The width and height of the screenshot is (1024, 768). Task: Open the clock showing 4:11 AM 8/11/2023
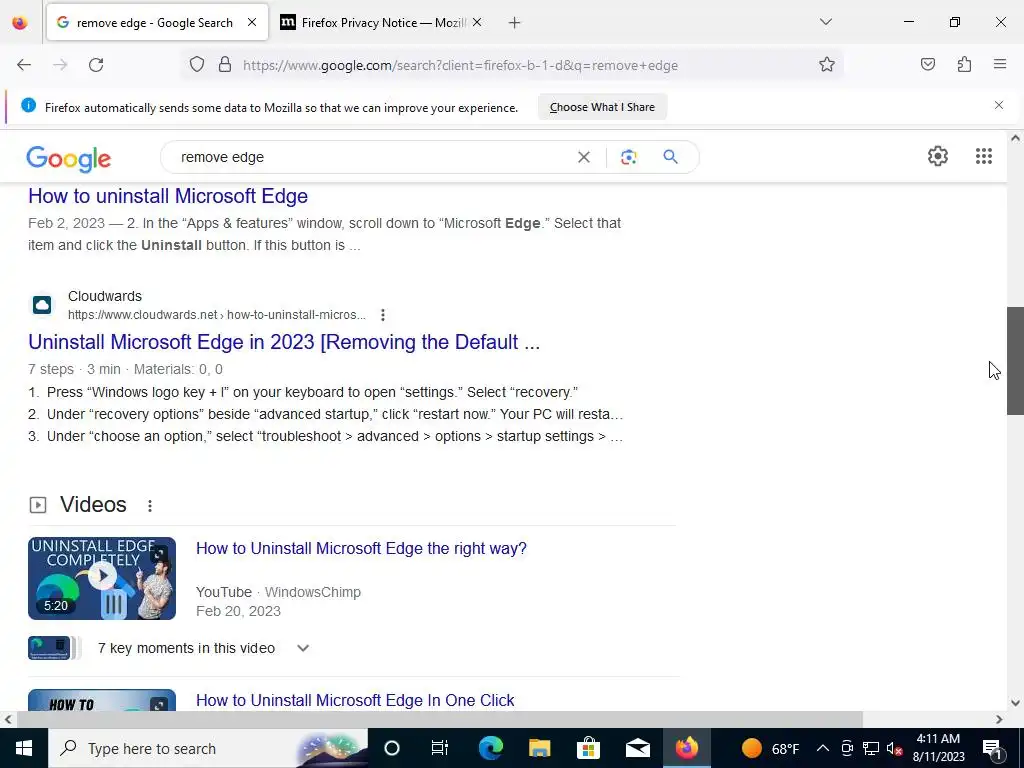[x=938, y=748]
